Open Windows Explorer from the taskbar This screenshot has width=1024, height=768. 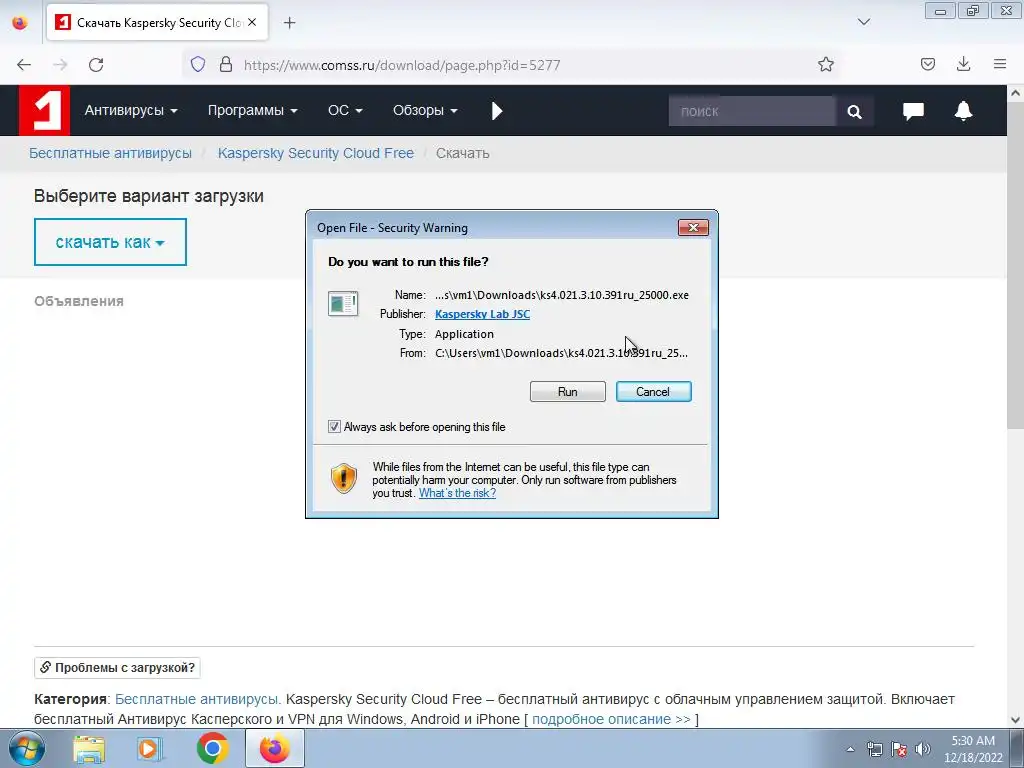[x=89, y=749]
